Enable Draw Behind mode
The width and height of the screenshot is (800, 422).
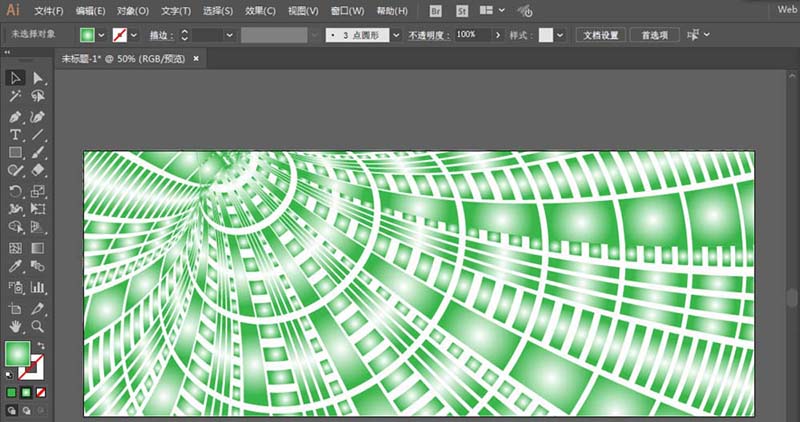pos(26,410)
